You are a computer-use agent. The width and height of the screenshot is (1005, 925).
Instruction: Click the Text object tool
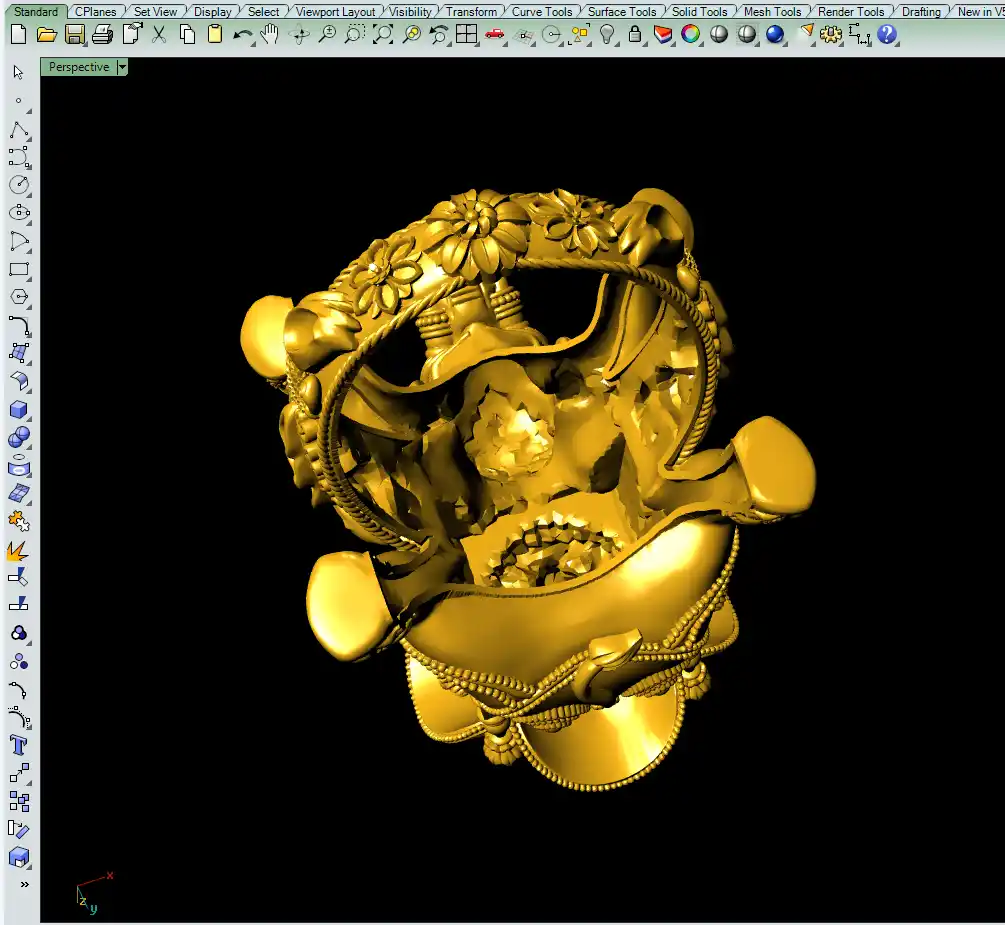click(x=19, y=745)
